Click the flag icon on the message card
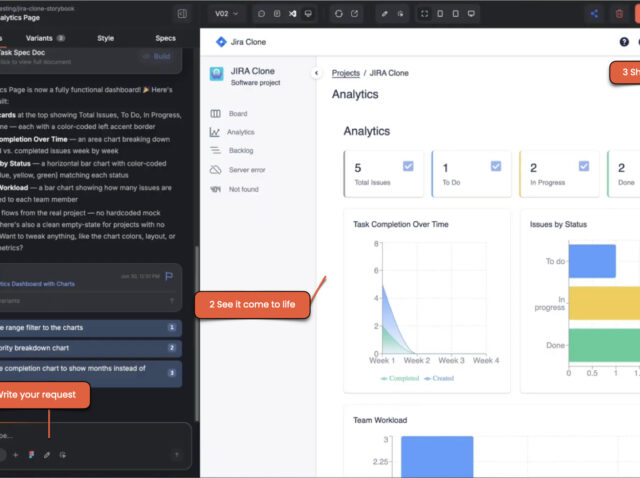The height and width of the screenshot is (478, 640). [169, 276]
